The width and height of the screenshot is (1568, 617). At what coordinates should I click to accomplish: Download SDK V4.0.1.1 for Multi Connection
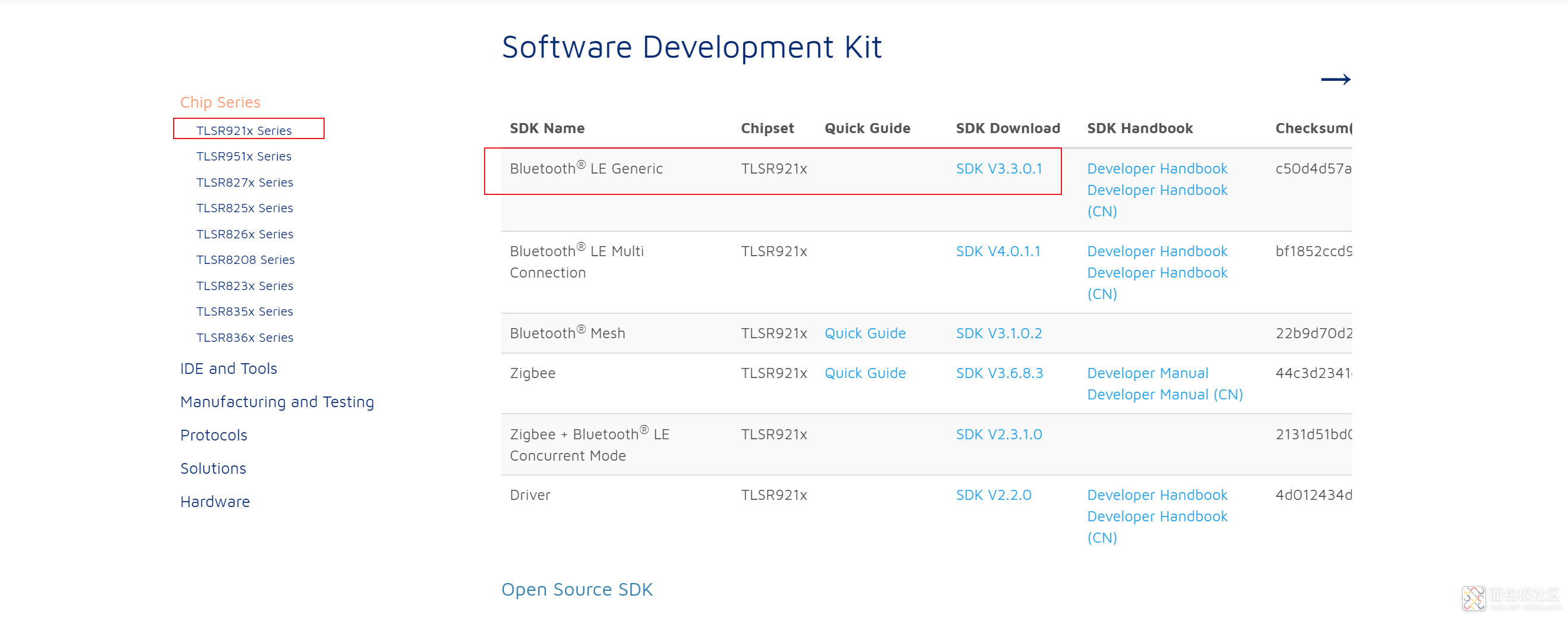coord(998,251)
